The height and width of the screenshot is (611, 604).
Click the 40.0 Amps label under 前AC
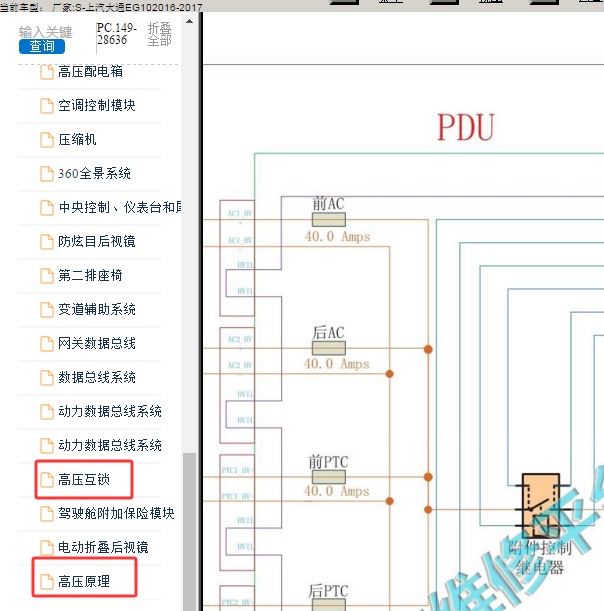337,237
